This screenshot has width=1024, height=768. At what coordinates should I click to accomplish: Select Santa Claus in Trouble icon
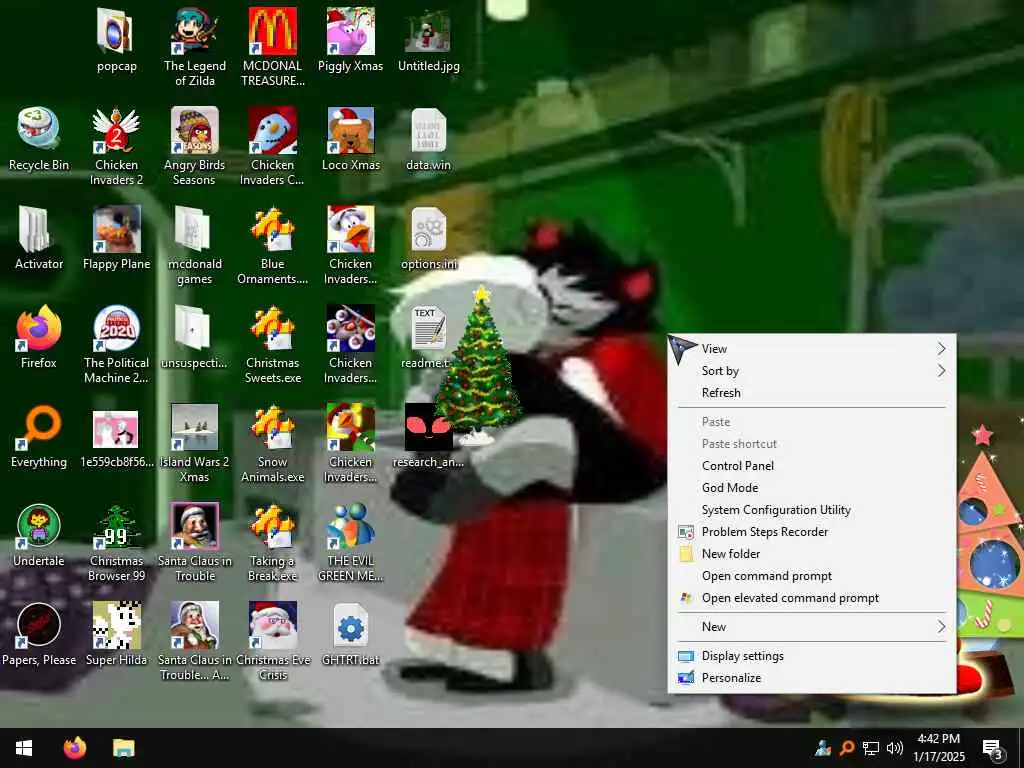tap(195, 526)
